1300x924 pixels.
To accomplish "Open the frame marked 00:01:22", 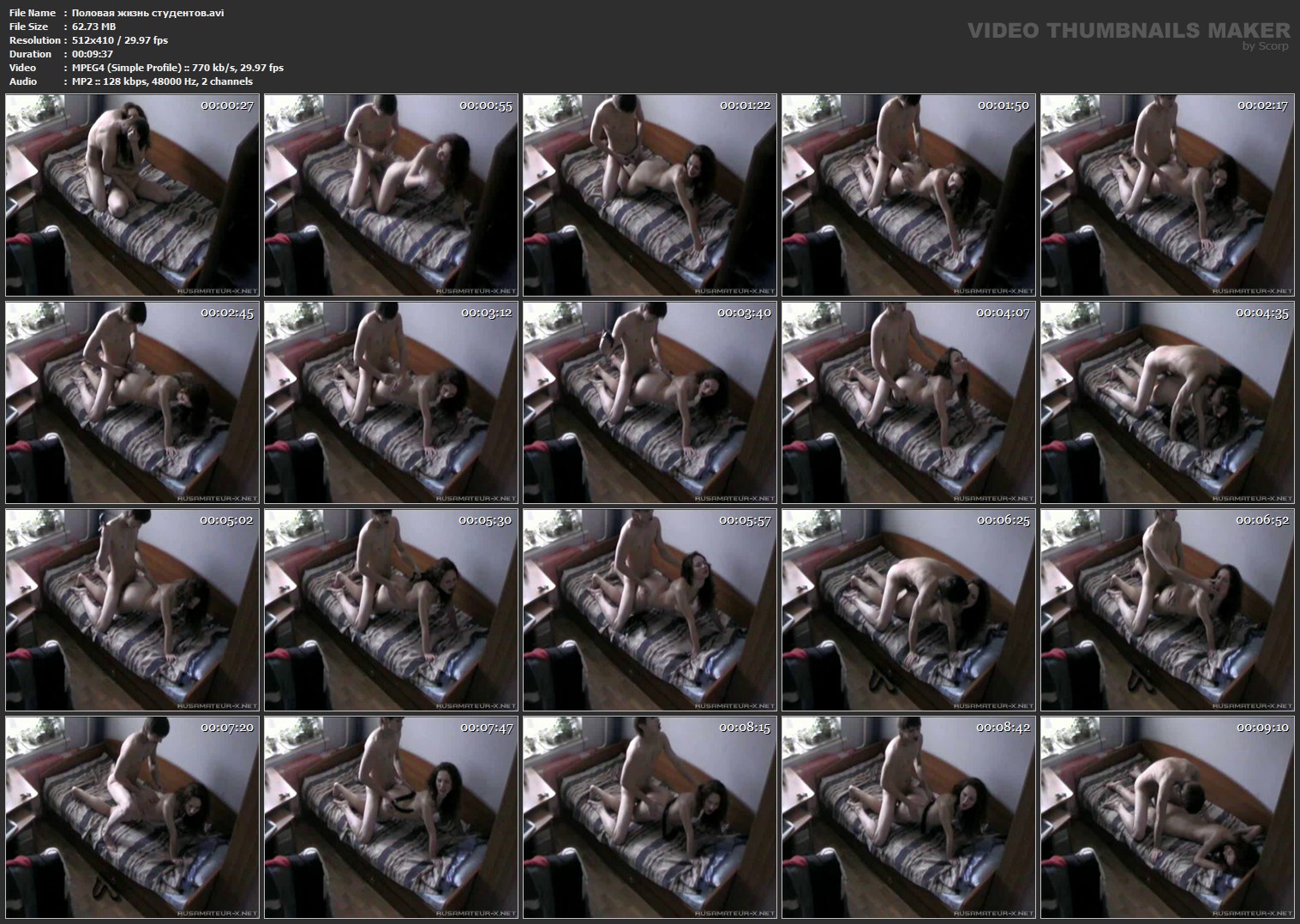I will 650,195.
